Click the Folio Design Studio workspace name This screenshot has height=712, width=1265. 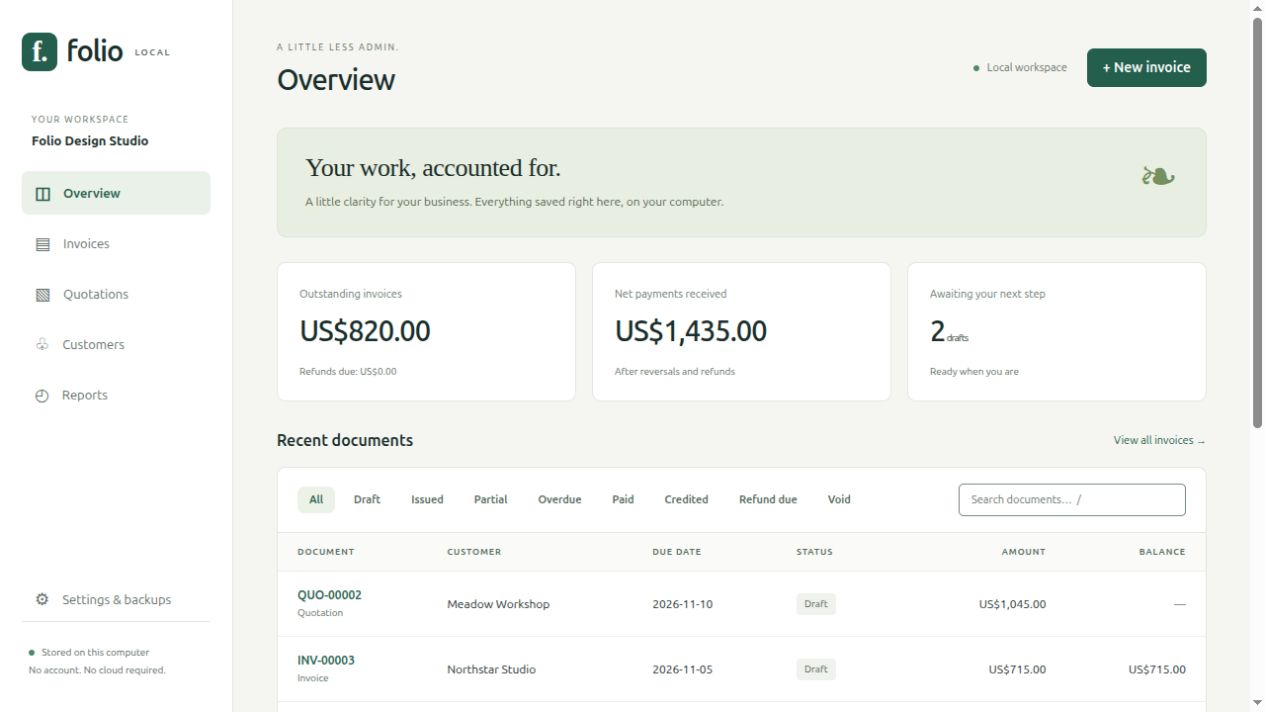[x=90, y=141]
